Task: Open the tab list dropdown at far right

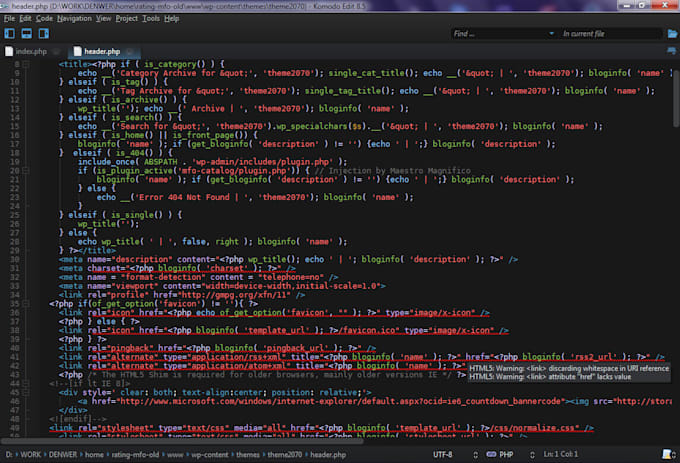Action: pos(670,51)
